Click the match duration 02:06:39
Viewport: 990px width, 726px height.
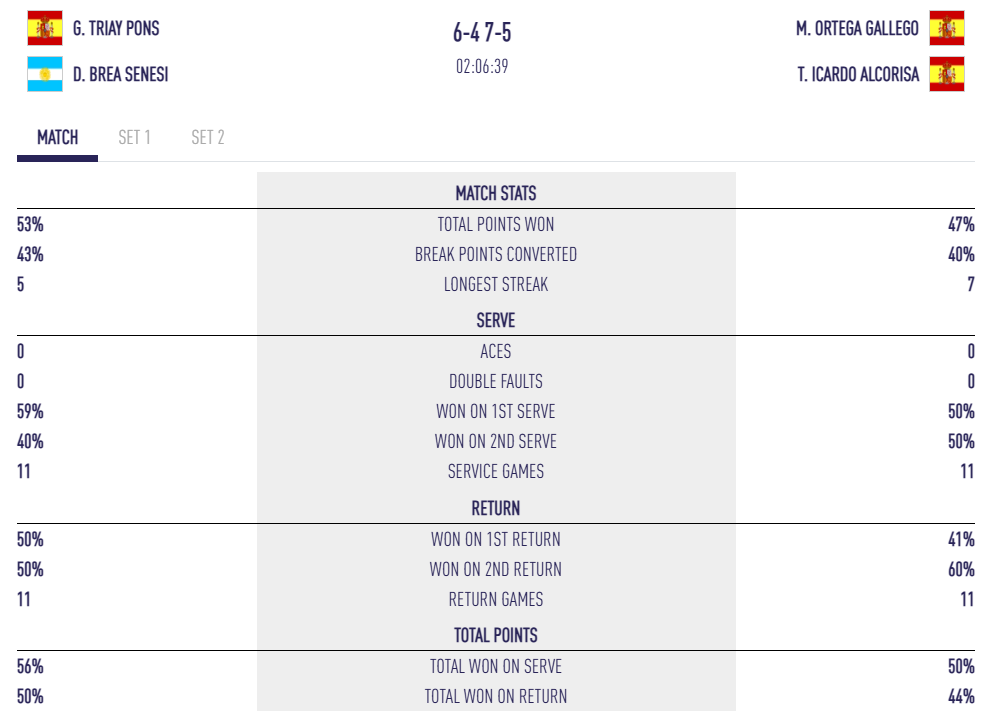pyautogui.click(x=482, y=67)
